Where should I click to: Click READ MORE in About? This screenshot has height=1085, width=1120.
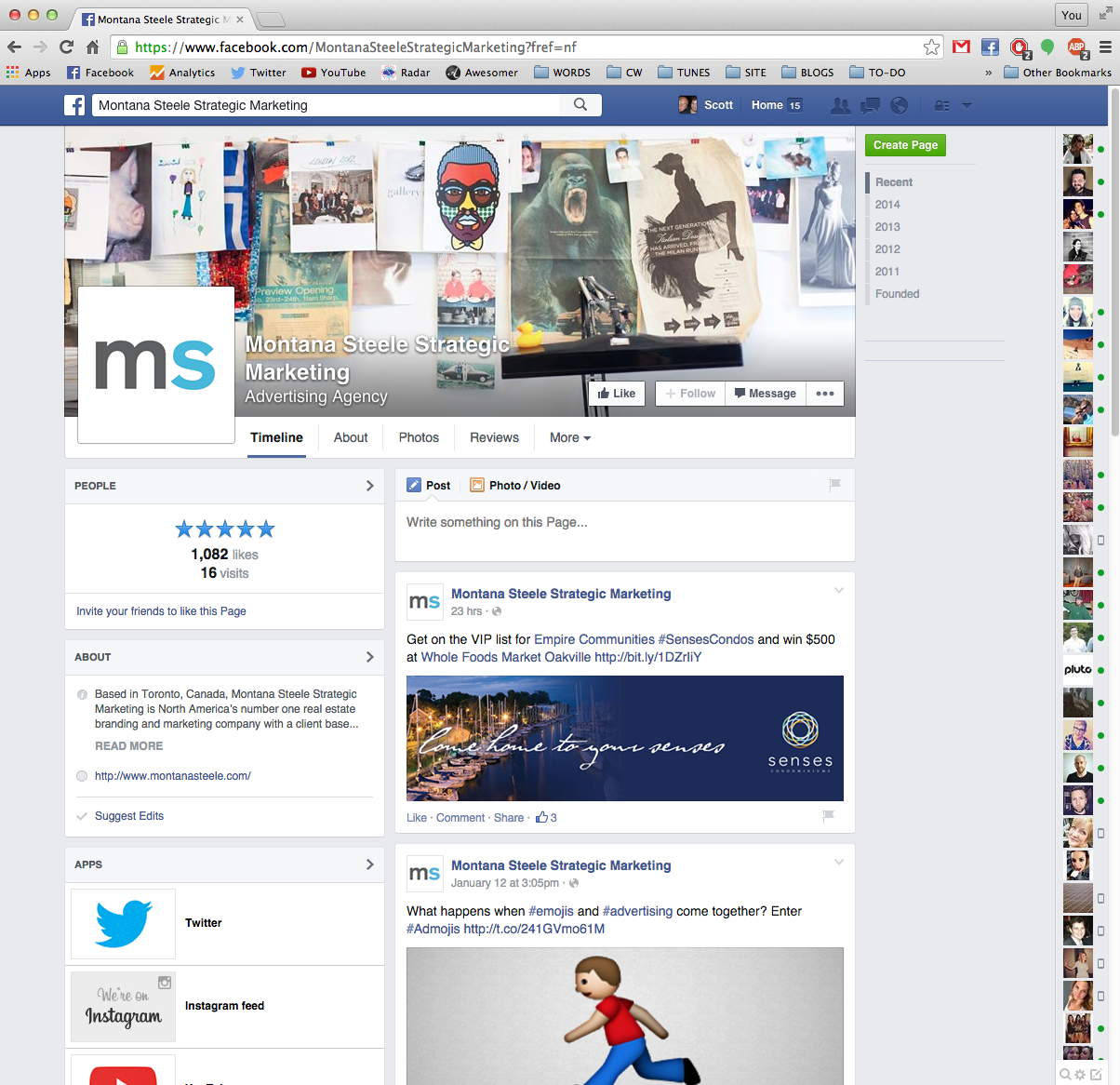[x=128, y=746]
